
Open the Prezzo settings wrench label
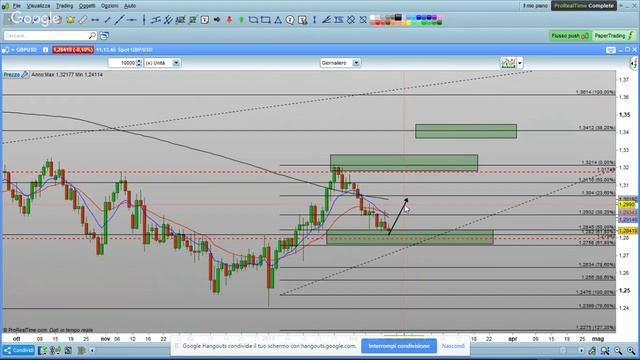(16, 75)
